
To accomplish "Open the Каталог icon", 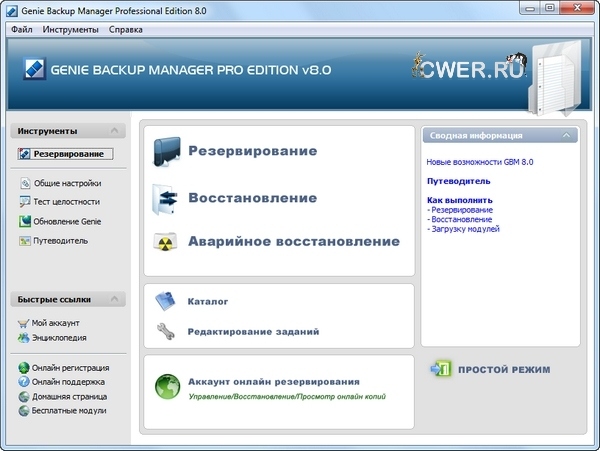I will click(x=167, y=300).
